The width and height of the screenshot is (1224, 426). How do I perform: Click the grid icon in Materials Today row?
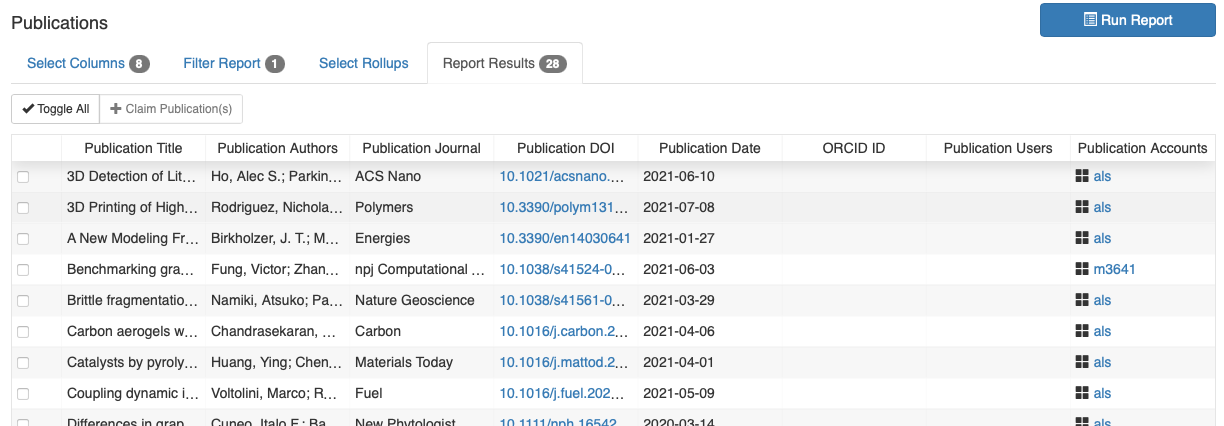(x=1081, y=362)
